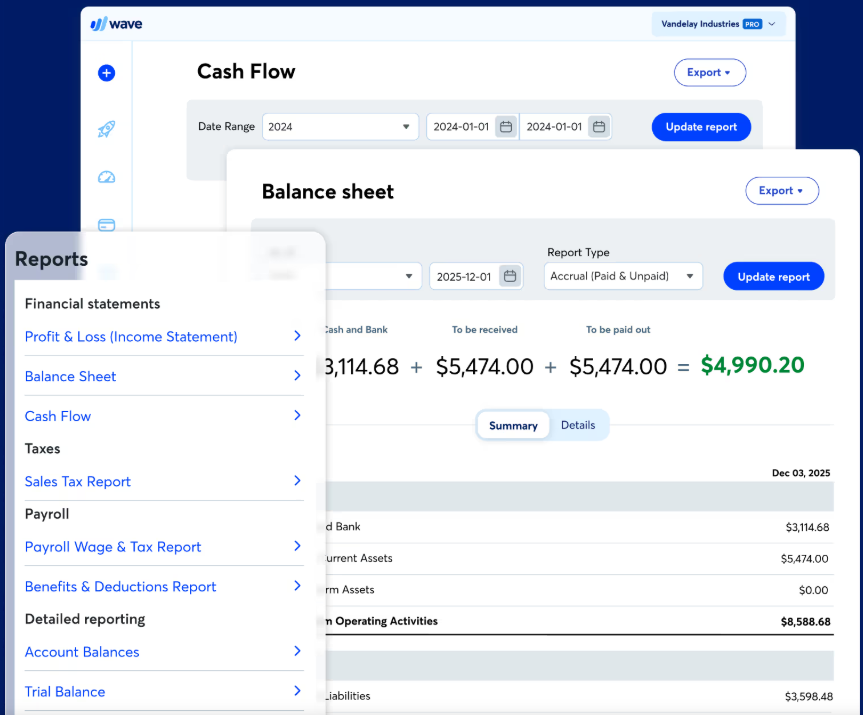Open calendar icon beside 2025-12-01 date
Image resolution: width=863 pixels, height=715 pixels.
tap(510, 276)
